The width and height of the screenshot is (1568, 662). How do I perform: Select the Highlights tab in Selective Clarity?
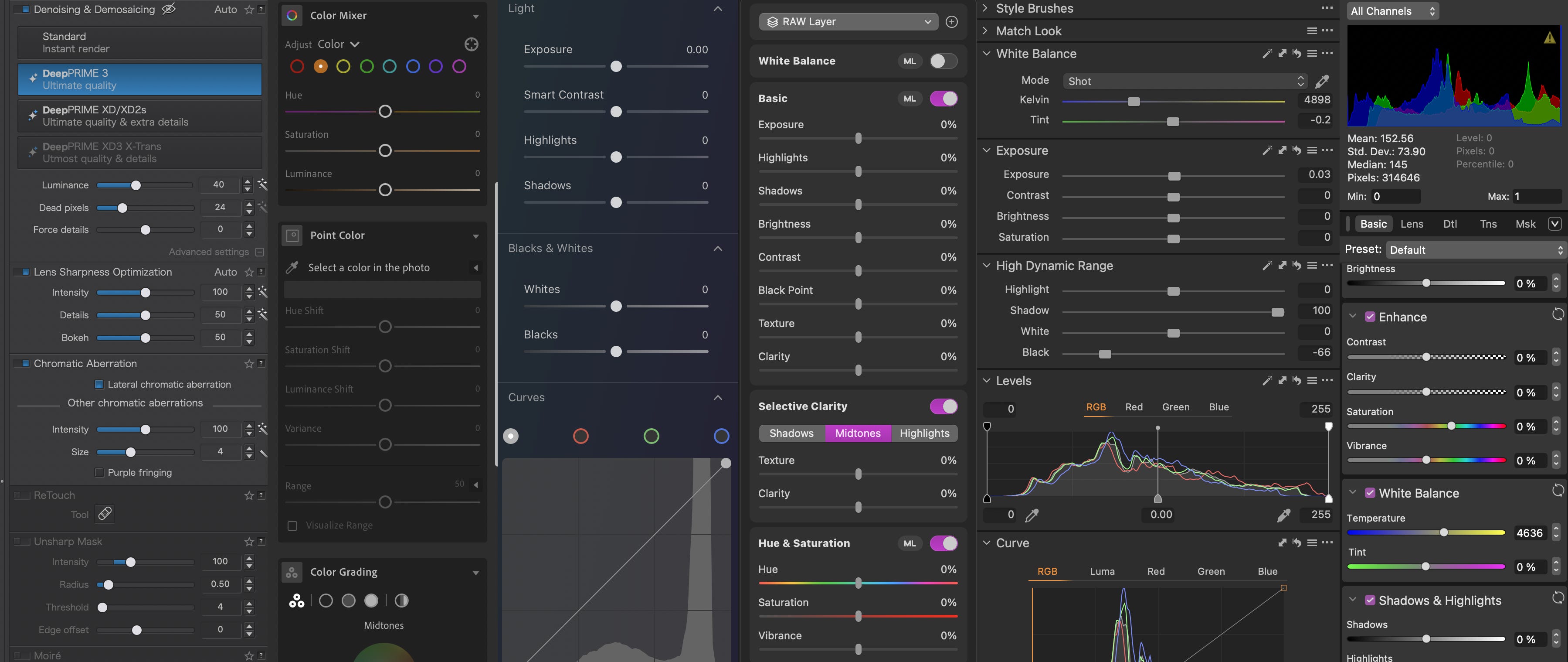click(x=924, y=433)
